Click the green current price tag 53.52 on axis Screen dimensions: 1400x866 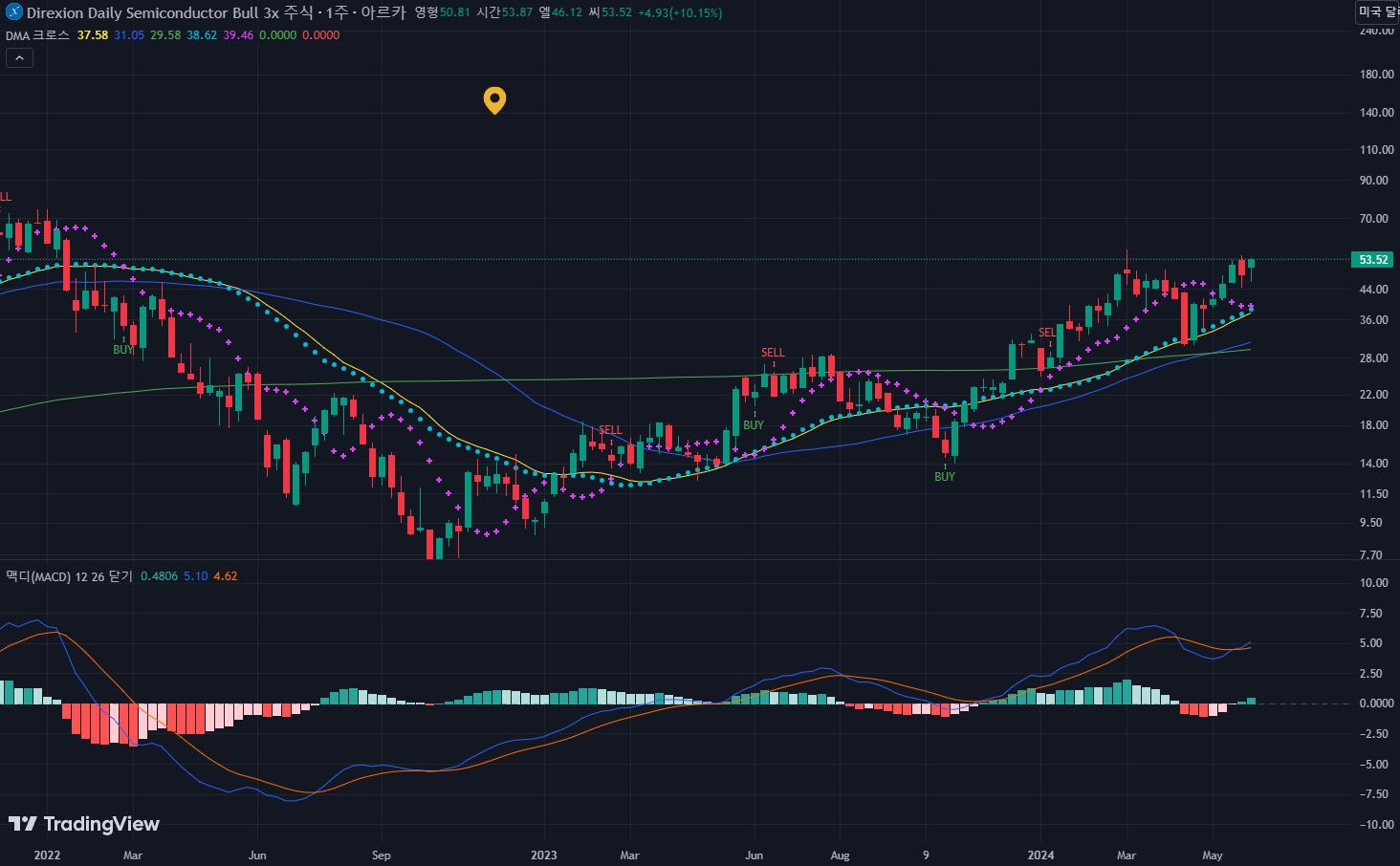pyautogui.click(x=1373, y=260)
